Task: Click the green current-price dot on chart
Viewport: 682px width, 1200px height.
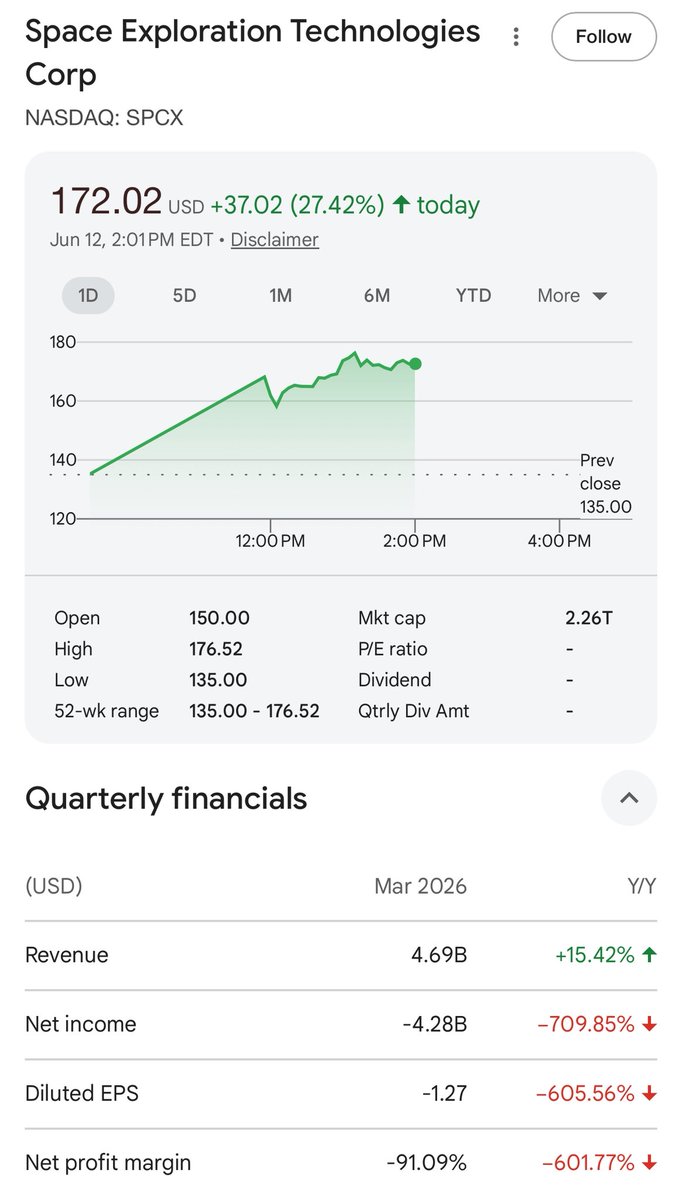Action: point(415,364)
